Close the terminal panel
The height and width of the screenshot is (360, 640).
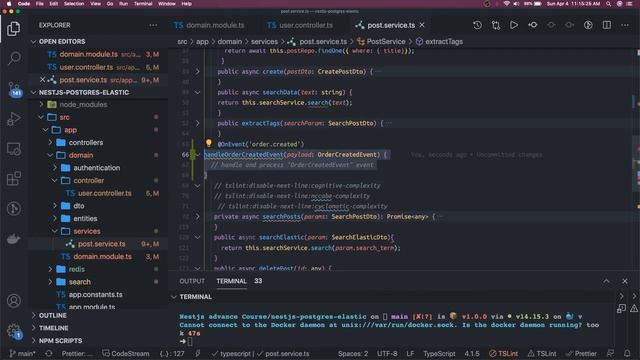(625, 281)
